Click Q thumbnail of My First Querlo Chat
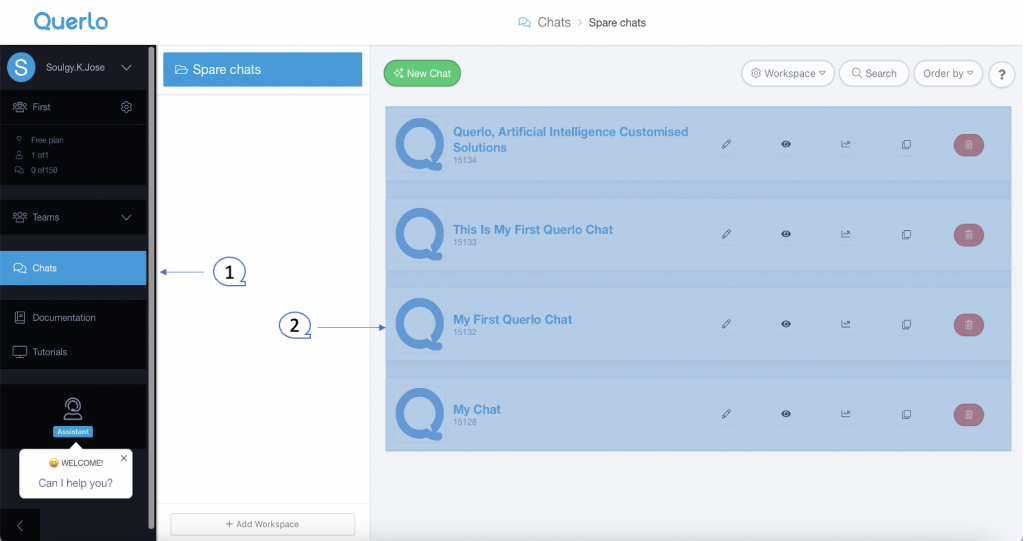Image resolution: width=1024 pixels, height=541 pixels. (420, 324)
